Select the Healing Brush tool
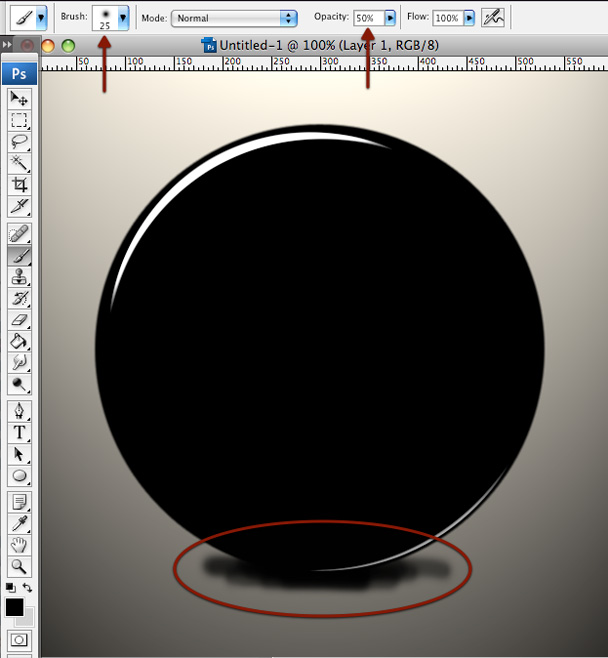Viewport: 608px width, 658px height. (x=19, y=234)
